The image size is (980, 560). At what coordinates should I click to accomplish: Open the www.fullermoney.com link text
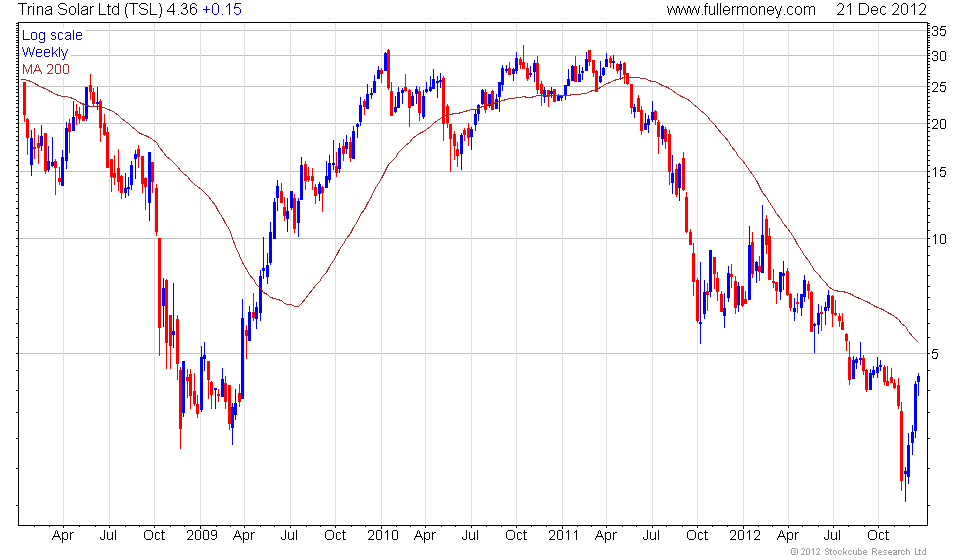pyautogui.click(x=741, y=10)
